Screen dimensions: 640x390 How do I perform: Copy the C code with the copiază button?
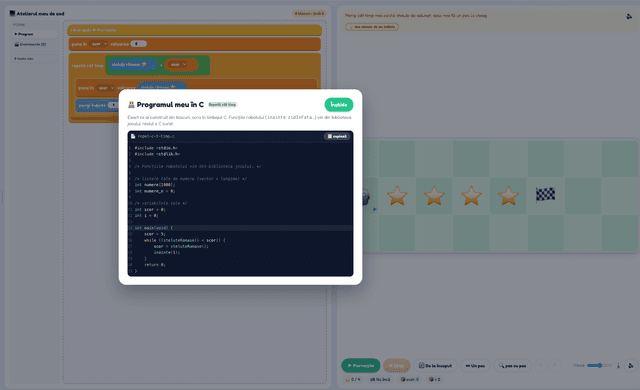tap(337, 136)
